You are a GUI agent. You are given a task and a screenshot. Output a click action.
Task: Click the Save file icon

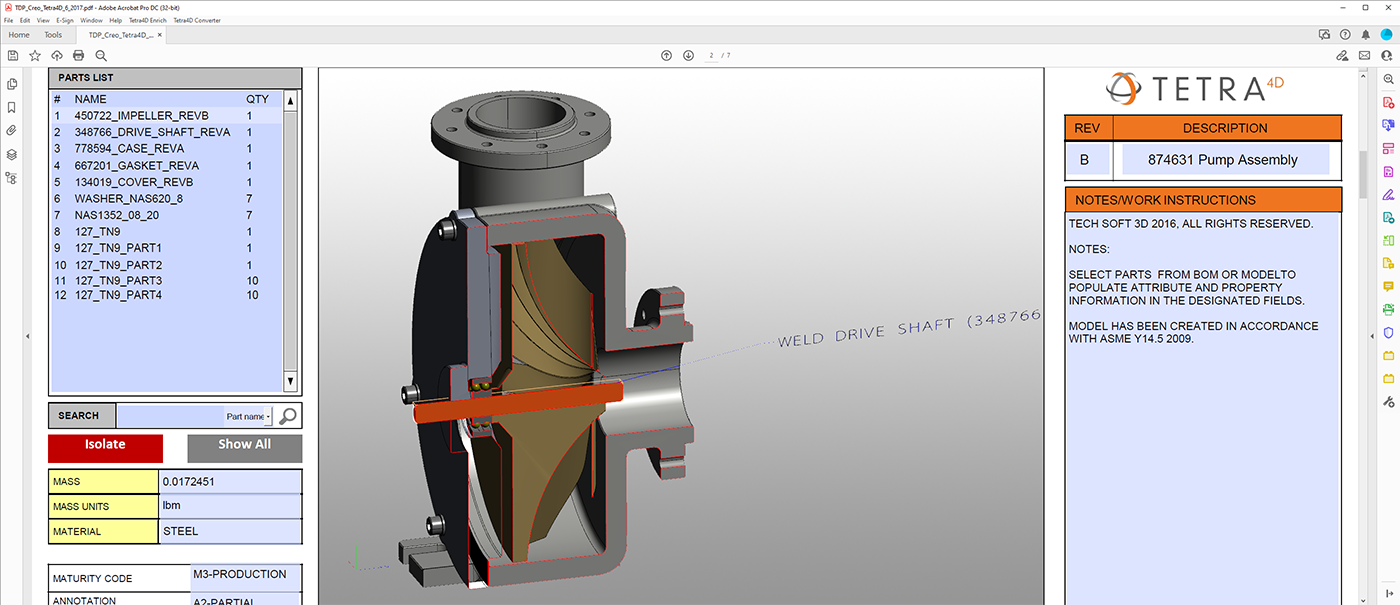(x=13, y=55)
